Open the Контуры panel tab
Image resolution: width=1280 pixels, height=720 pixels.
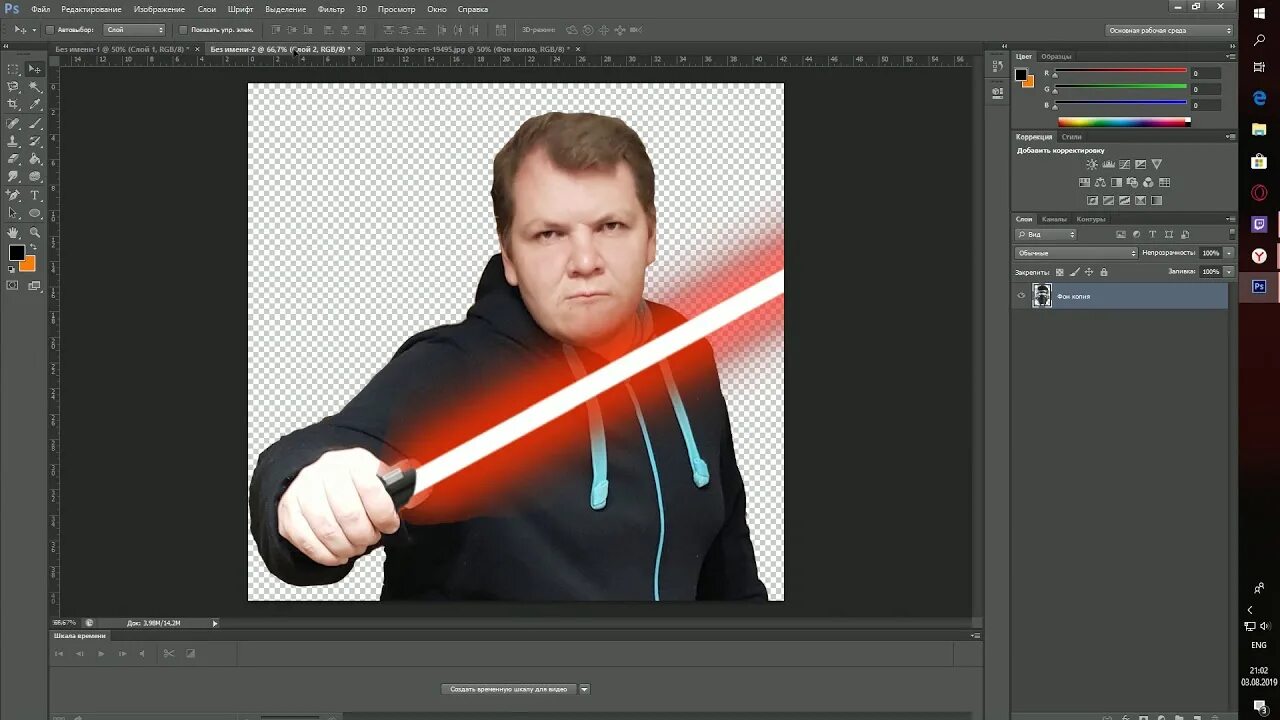point(1091,219)
